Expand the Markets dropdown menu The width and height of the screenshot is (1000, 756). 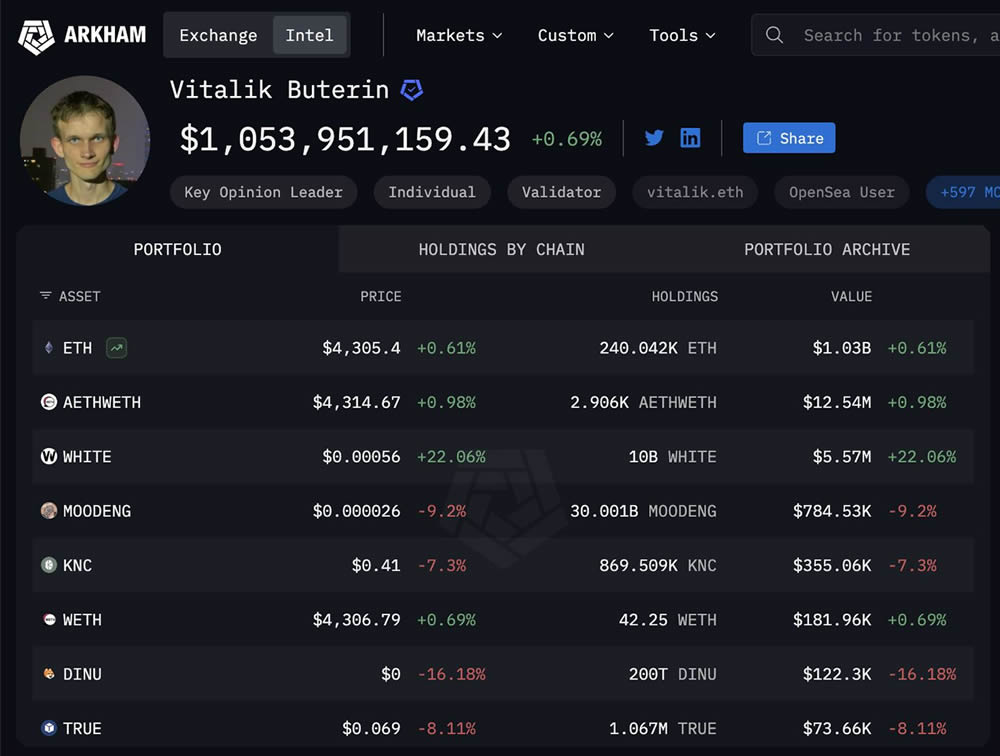tap(458, 35)
